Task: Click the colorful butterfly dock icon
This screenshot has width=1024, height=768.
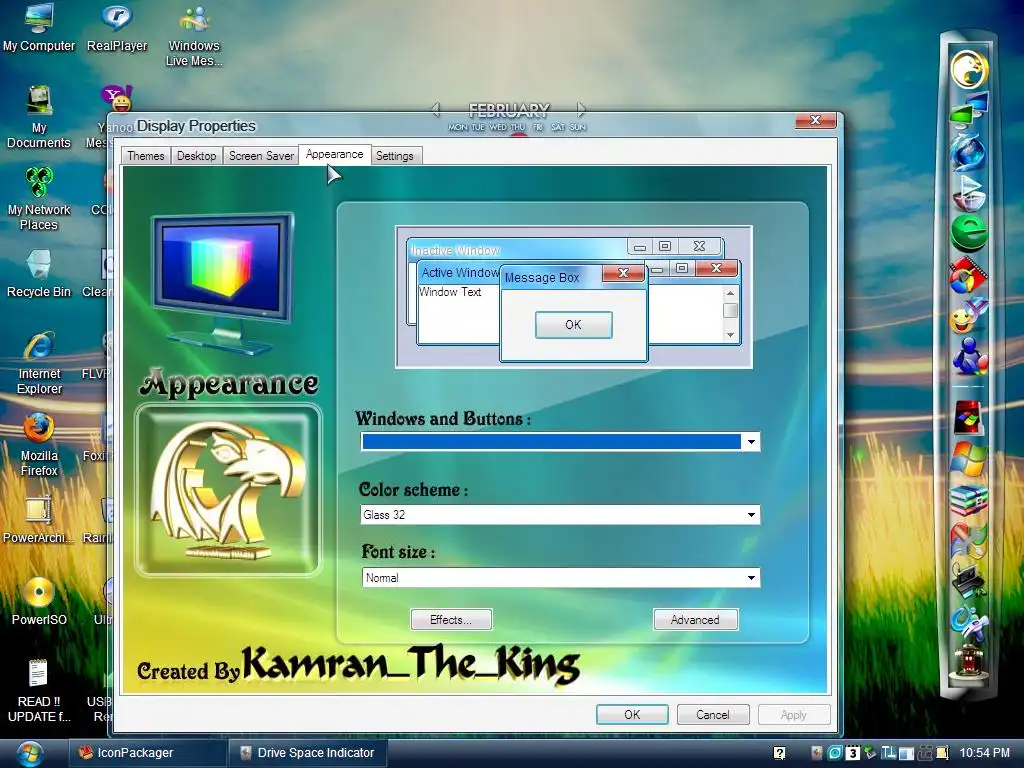Action: pyautogui.click(x=968, y=540)
